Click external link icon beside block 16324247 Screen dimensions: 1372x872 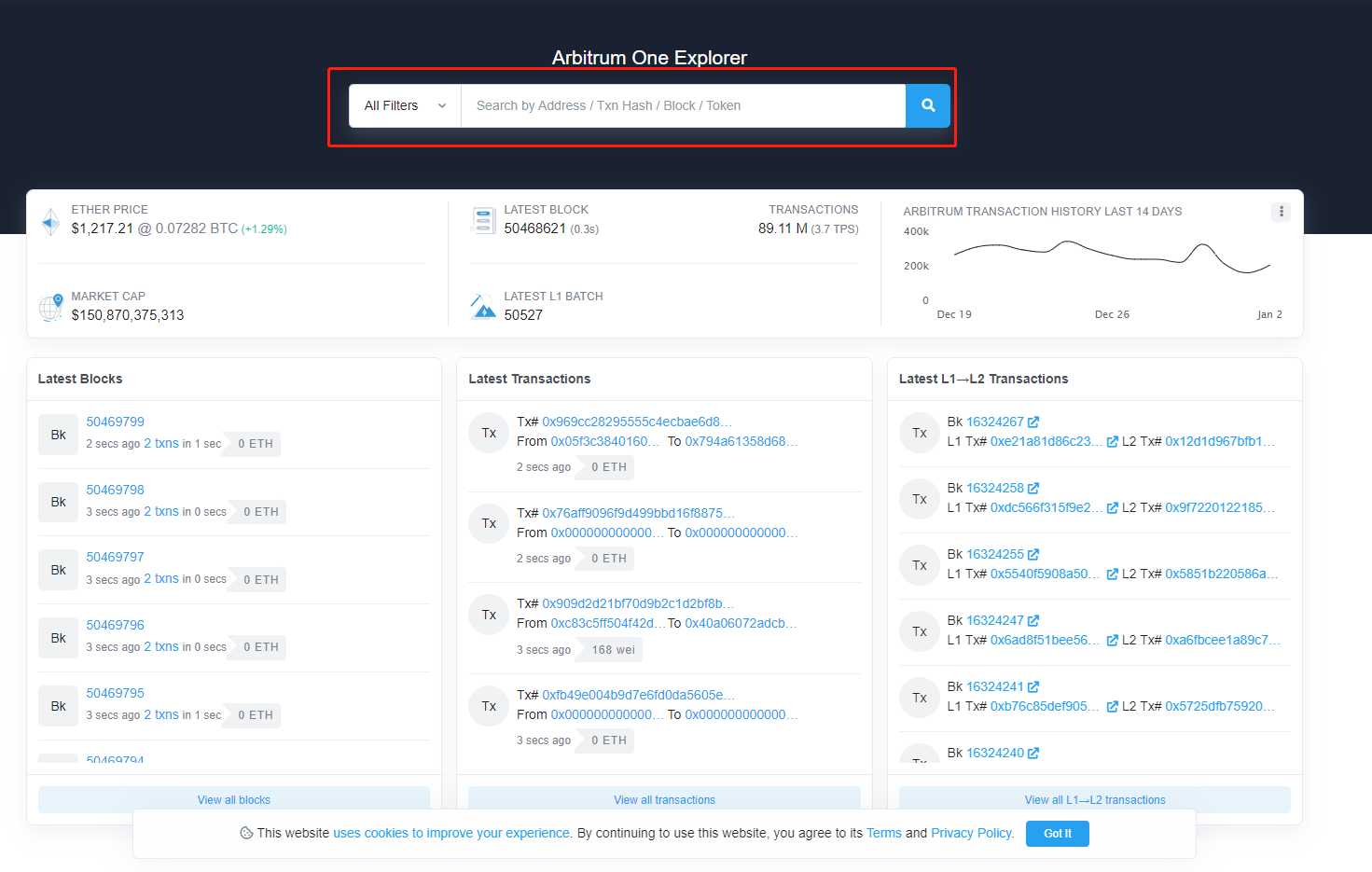(1033, 621)
